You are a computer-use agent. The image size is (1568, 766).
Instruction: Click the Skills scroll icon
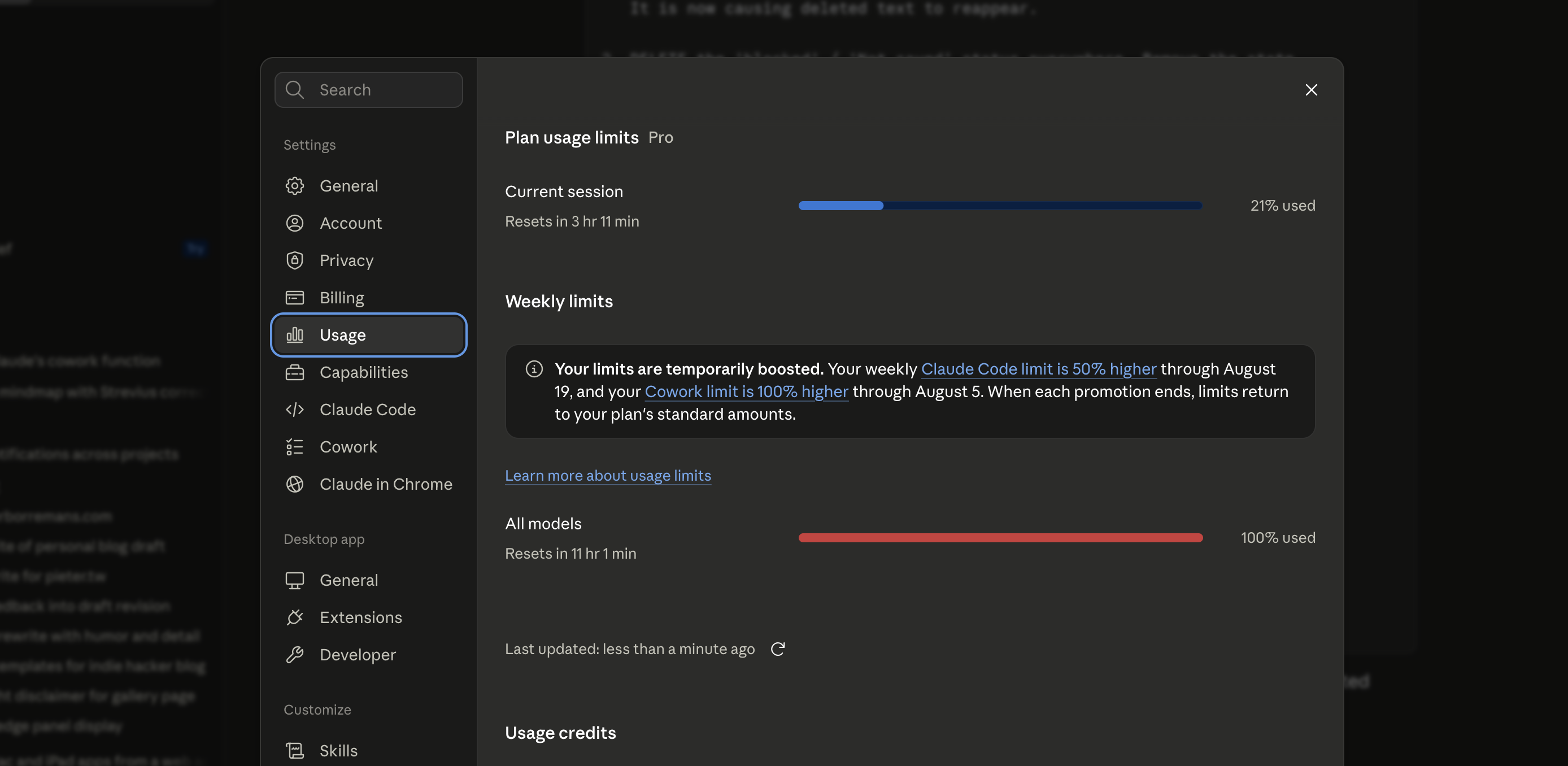pyautogui.click(x=295, y=751)
